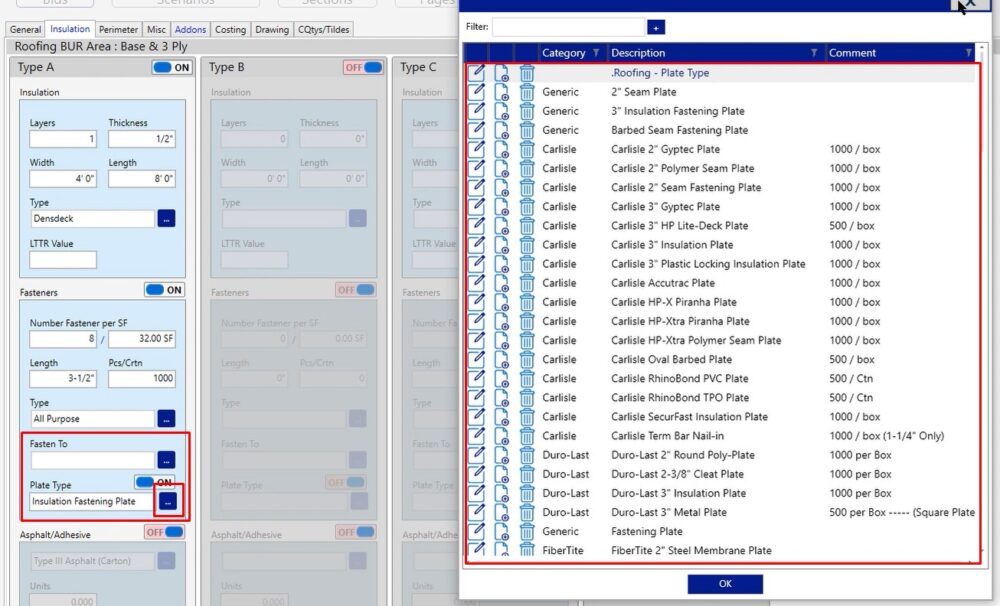
Task: Click Type A Layers input field
Action: [x=62, y=139]
